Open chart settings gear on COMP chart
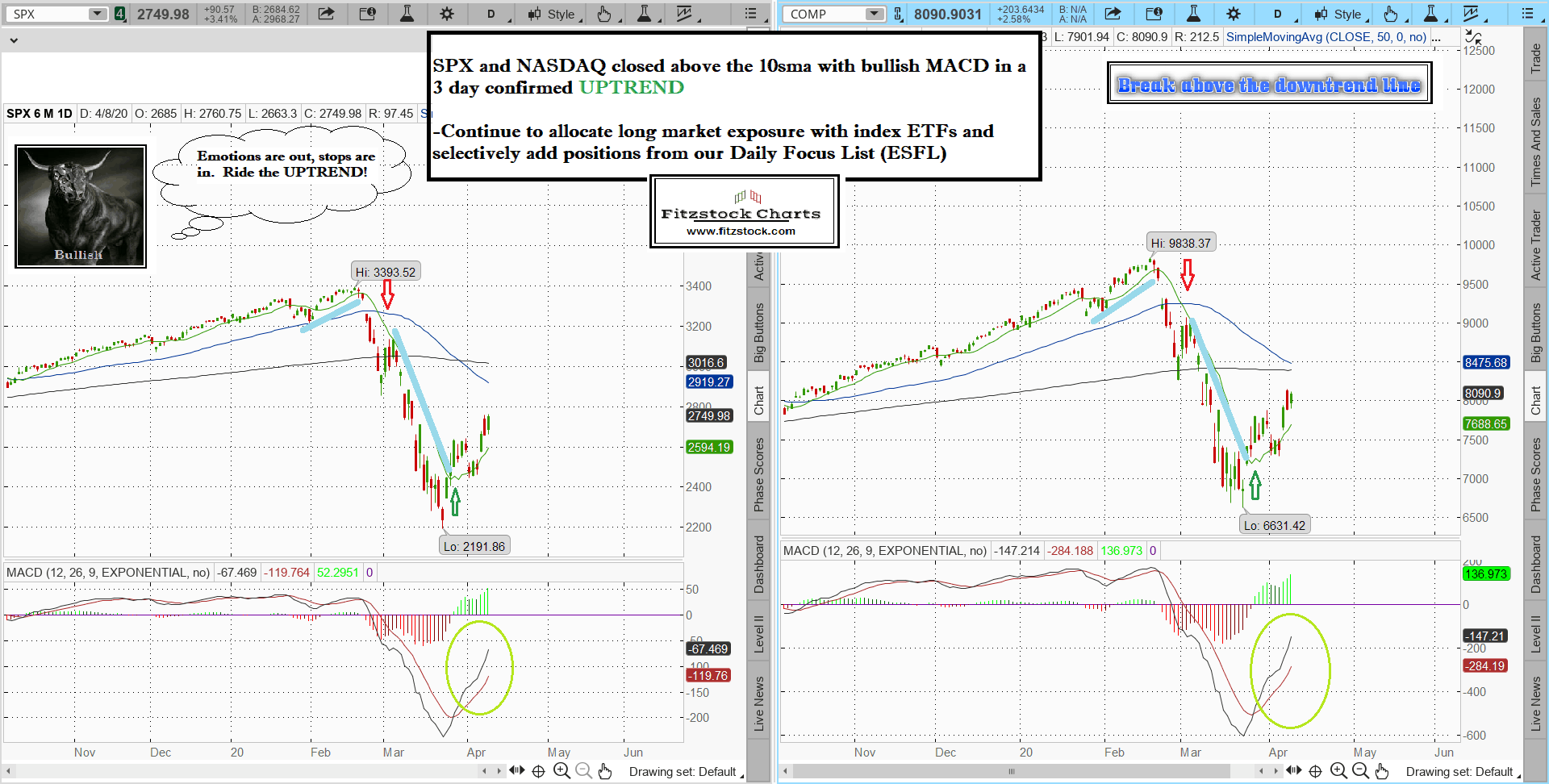Image resolution: width=1549 pixels, height=784 pixels. tap(1234, 14)
